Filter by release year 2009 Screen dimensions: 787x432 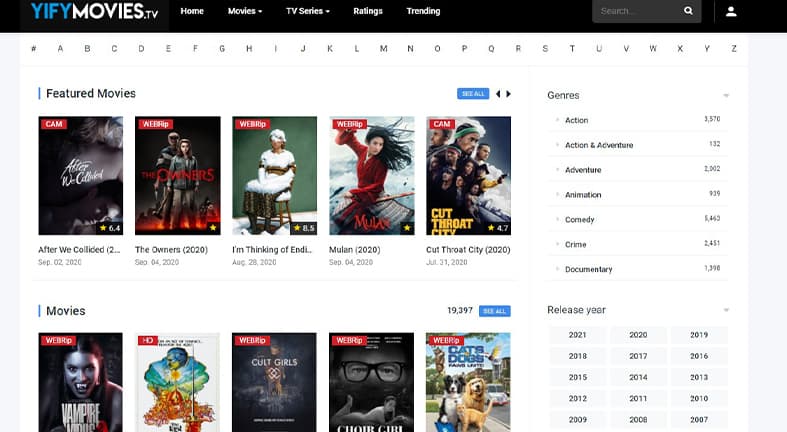pos(577,419)
